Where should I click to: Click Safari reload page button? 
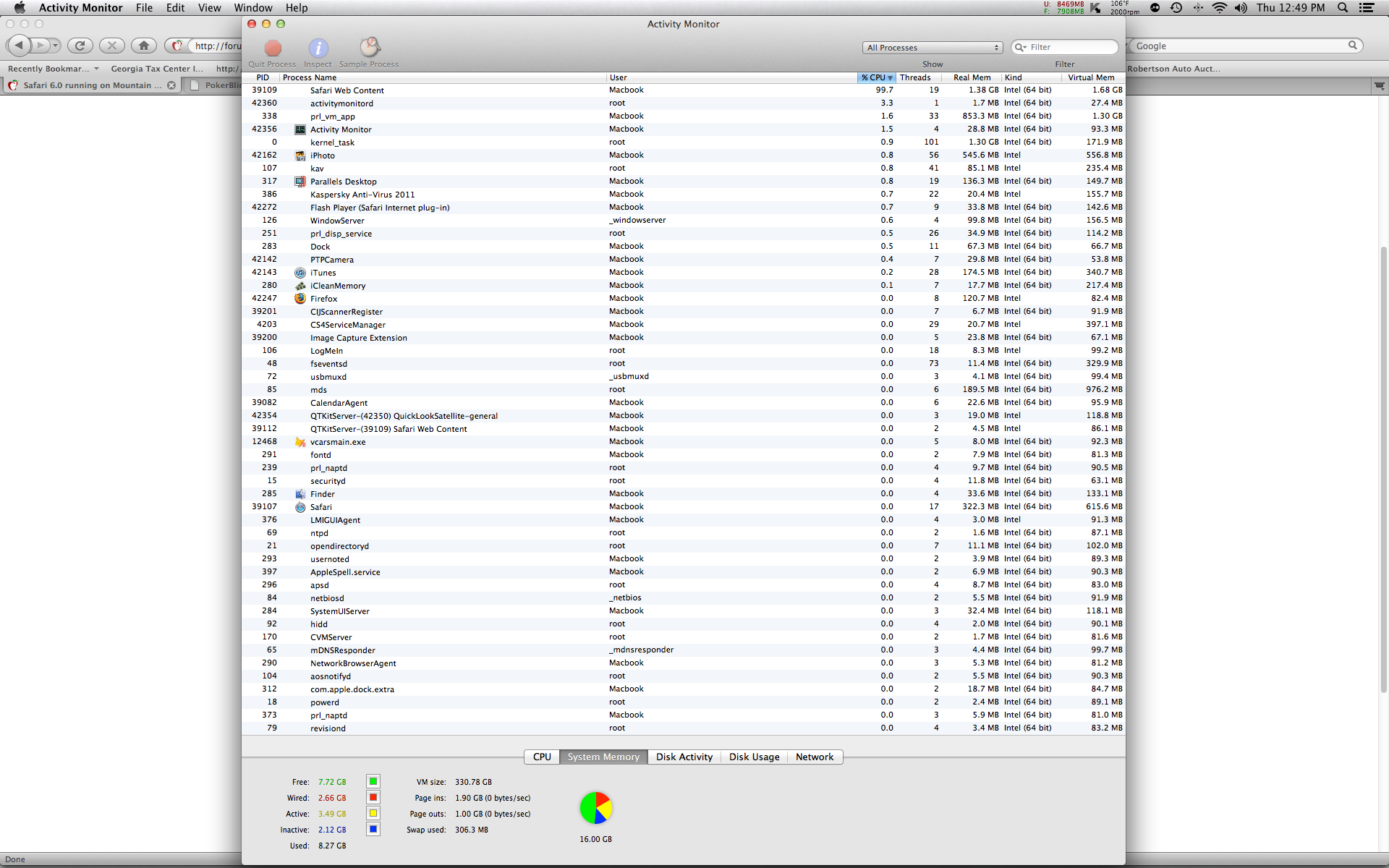tap(80, 46)
